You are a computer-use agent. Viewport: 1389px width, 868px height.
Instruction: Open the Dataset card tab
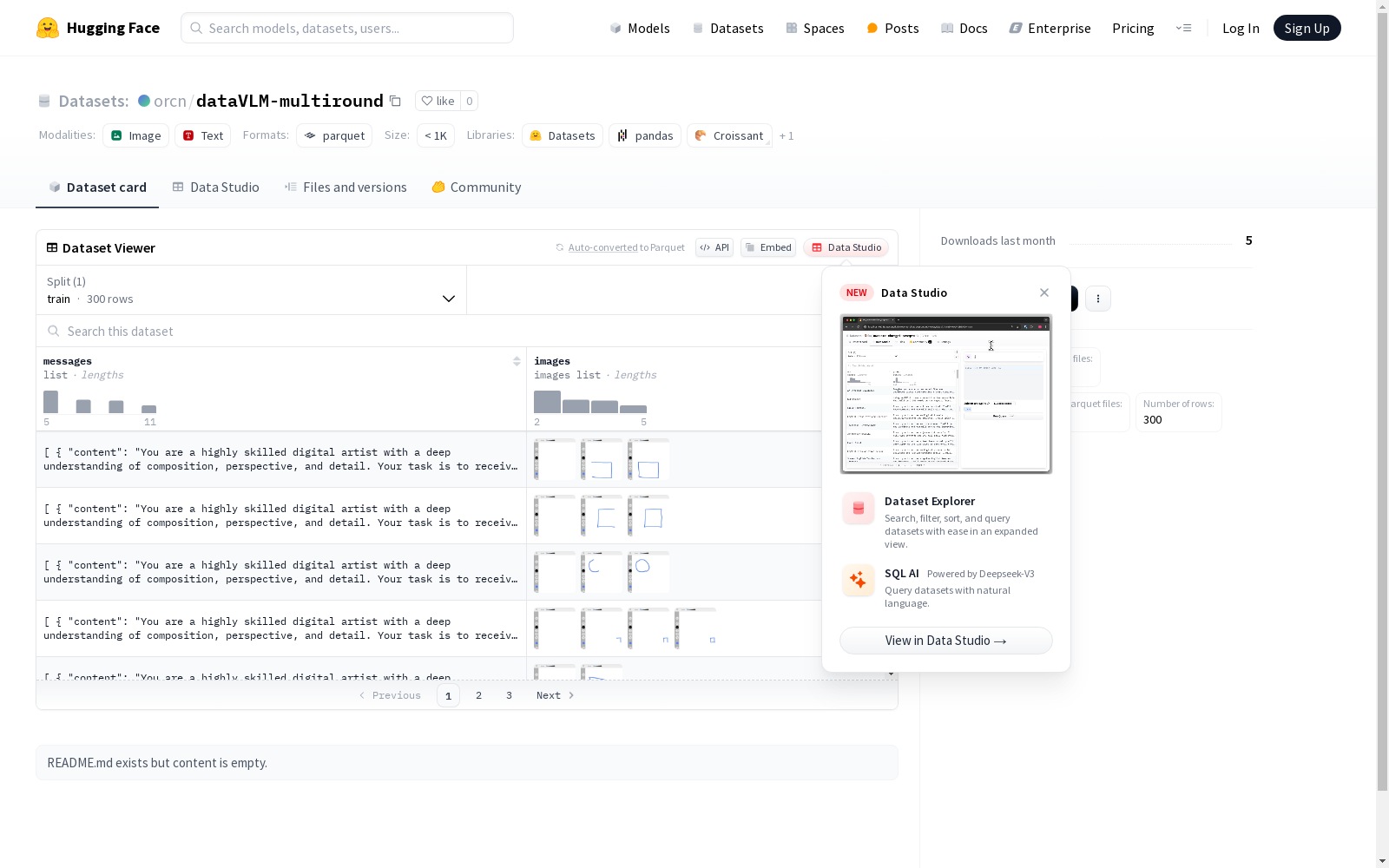tap(97, 187)
